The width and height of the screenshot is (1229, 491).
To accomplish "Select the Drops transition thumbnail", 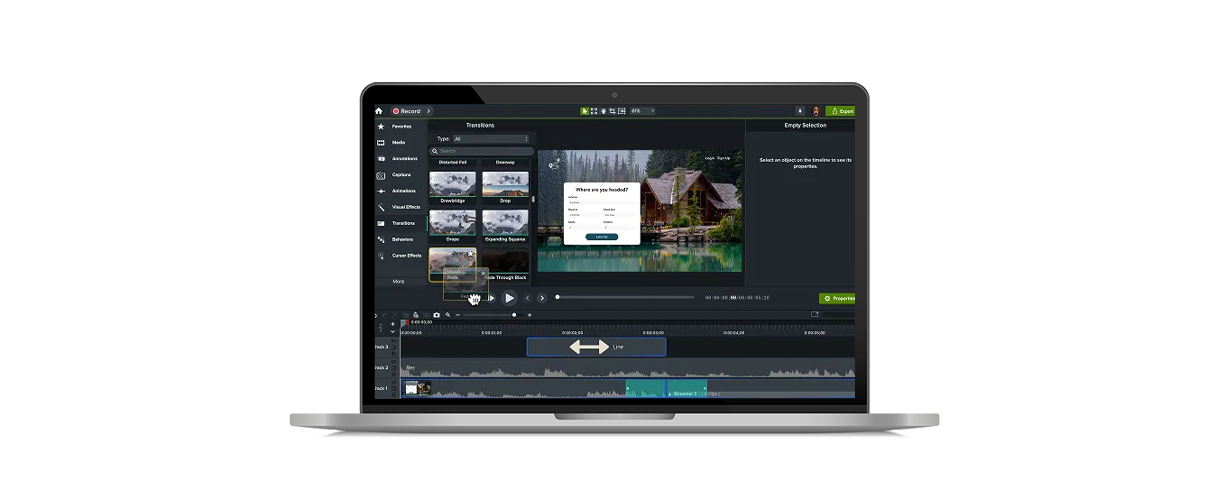I will 452,222.
